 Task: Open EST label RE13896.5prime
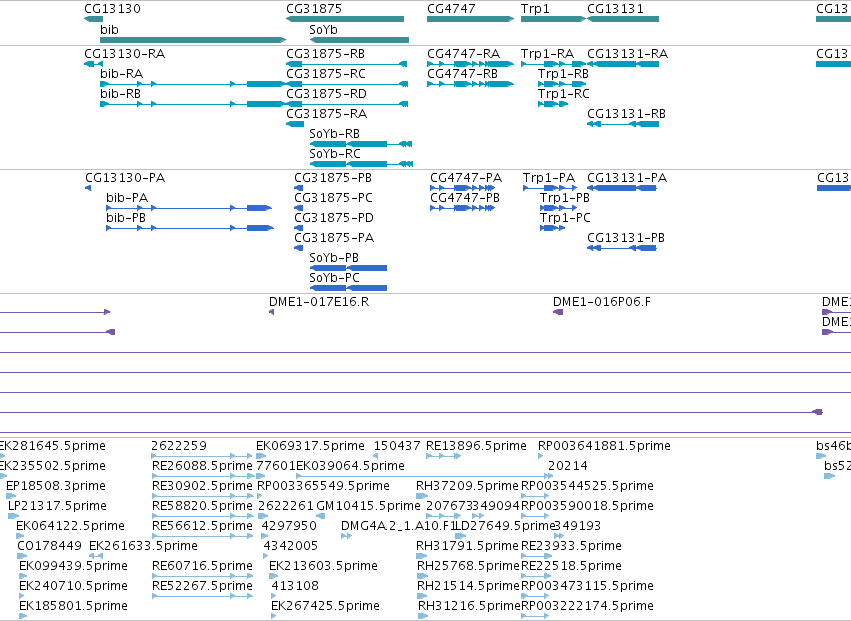(476, 446)
